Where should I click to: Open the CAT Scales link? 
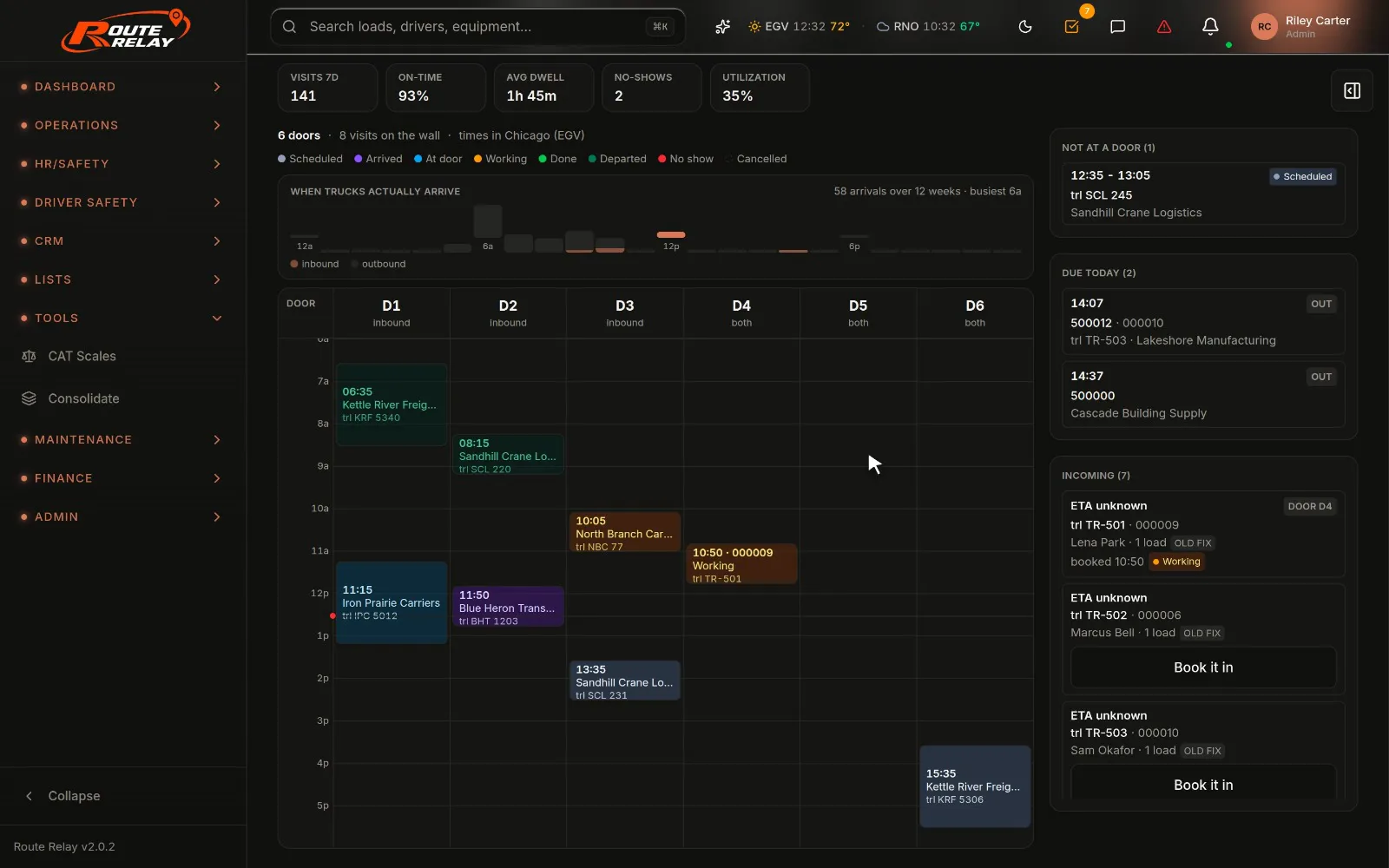coord(82,356)
